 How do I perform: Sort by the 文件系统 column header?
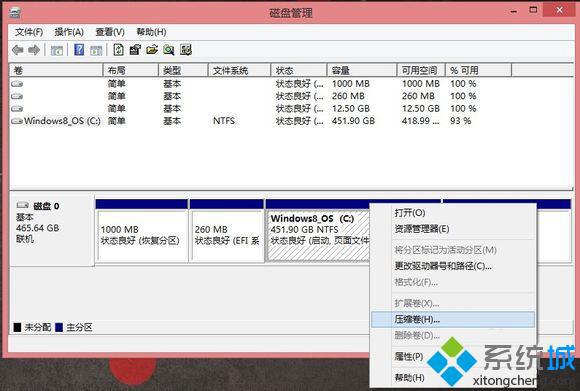coord(239,70)
